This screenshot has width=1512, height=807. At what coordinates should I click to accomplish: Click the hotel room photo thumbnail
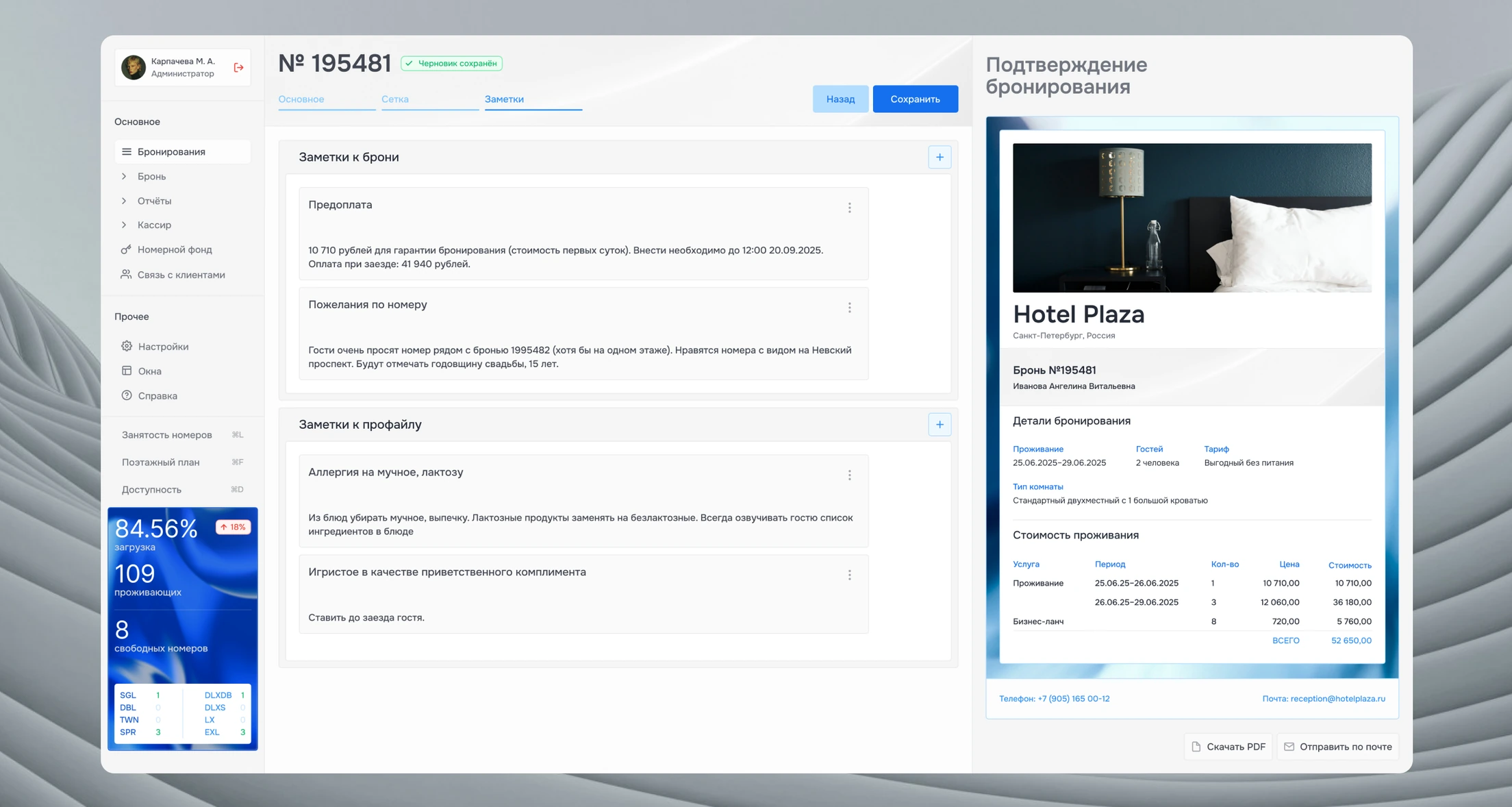(1192, 218)
